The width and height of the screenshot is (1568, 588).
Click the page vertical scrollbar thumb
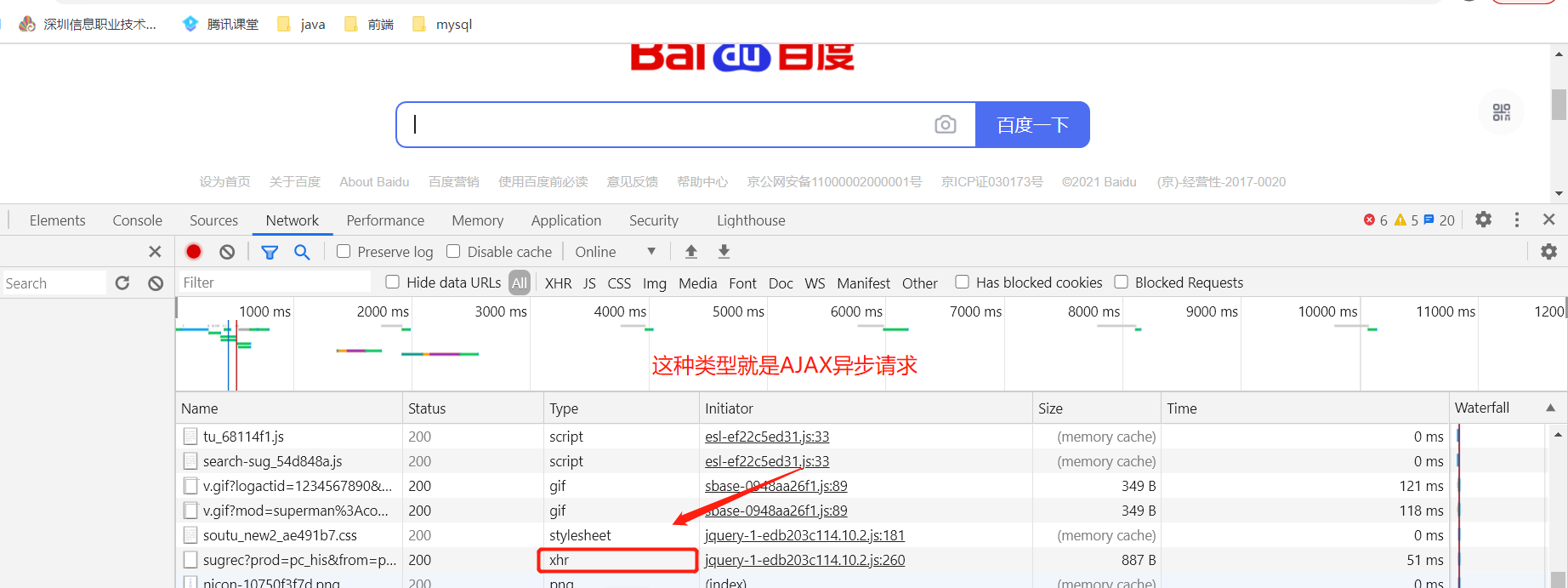click(x=1559, y=105)
